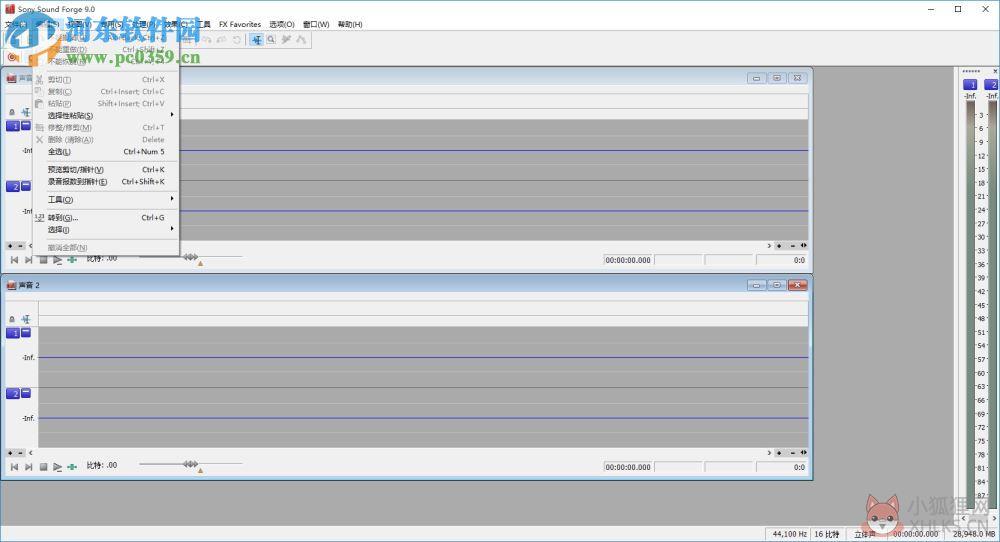The width and height of the screenshot is (1000, 542).
Task: Toggle the lock icon in the 声音 2 window
Action: point(11,319)
